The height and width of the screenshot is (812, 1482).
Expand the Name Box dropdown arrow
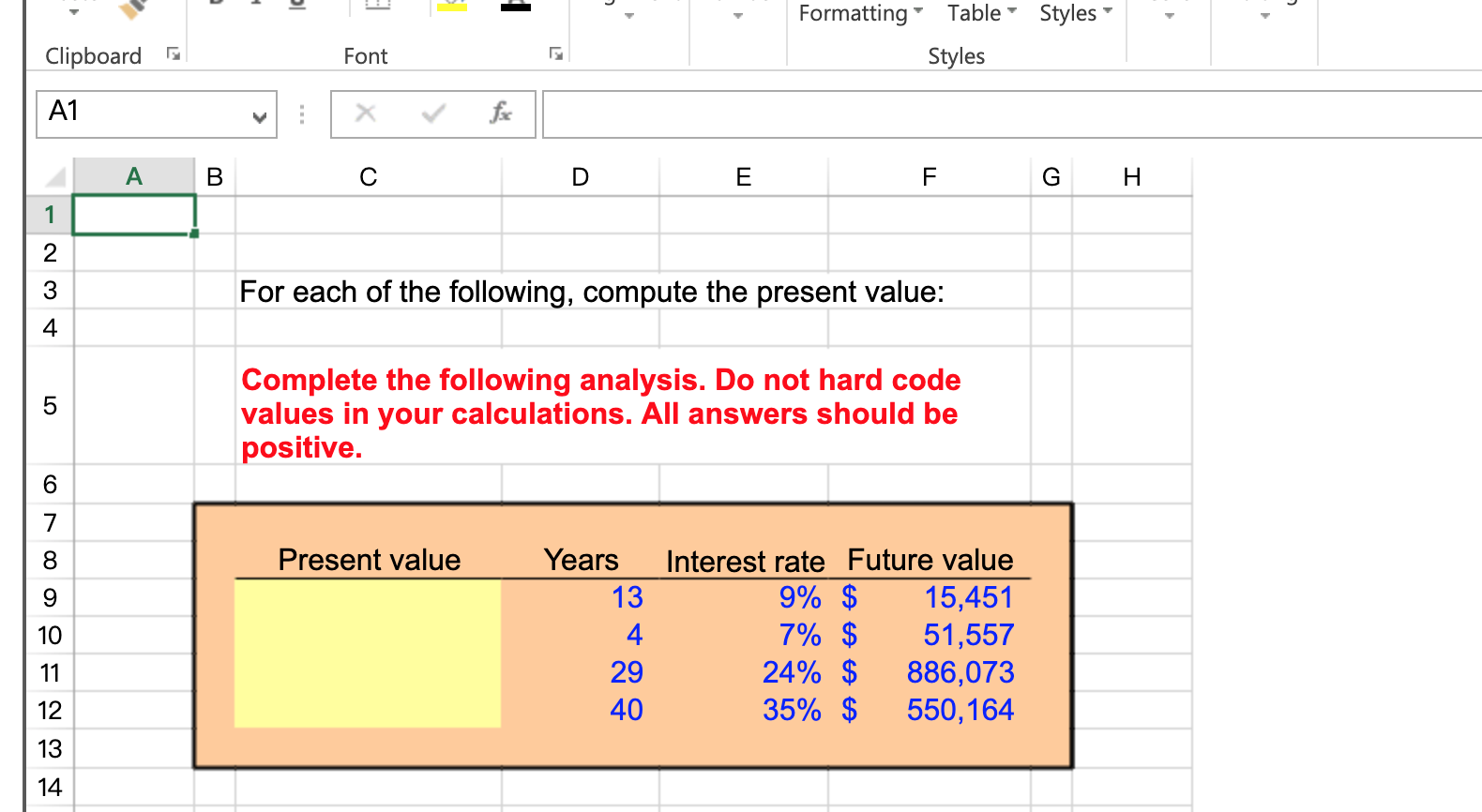click(260, 116)
